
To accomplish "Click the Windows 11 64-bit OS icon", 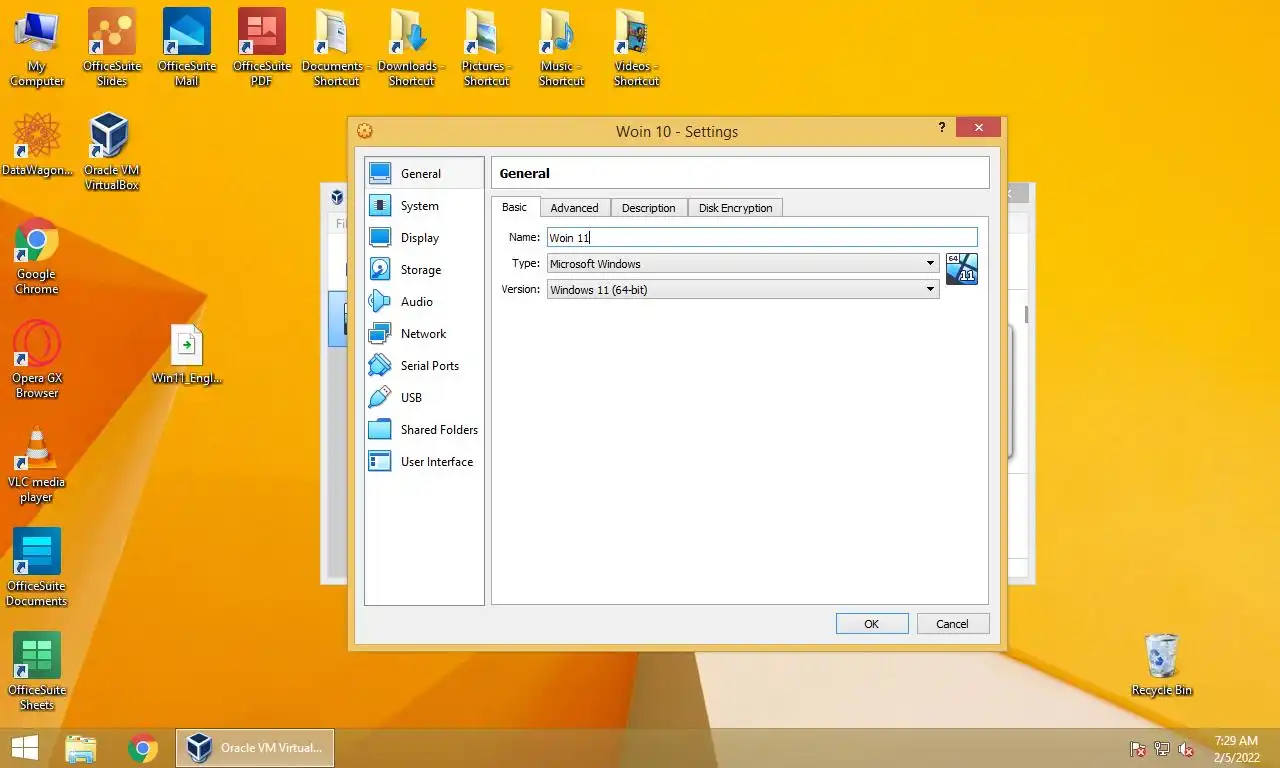I will 962,269.
